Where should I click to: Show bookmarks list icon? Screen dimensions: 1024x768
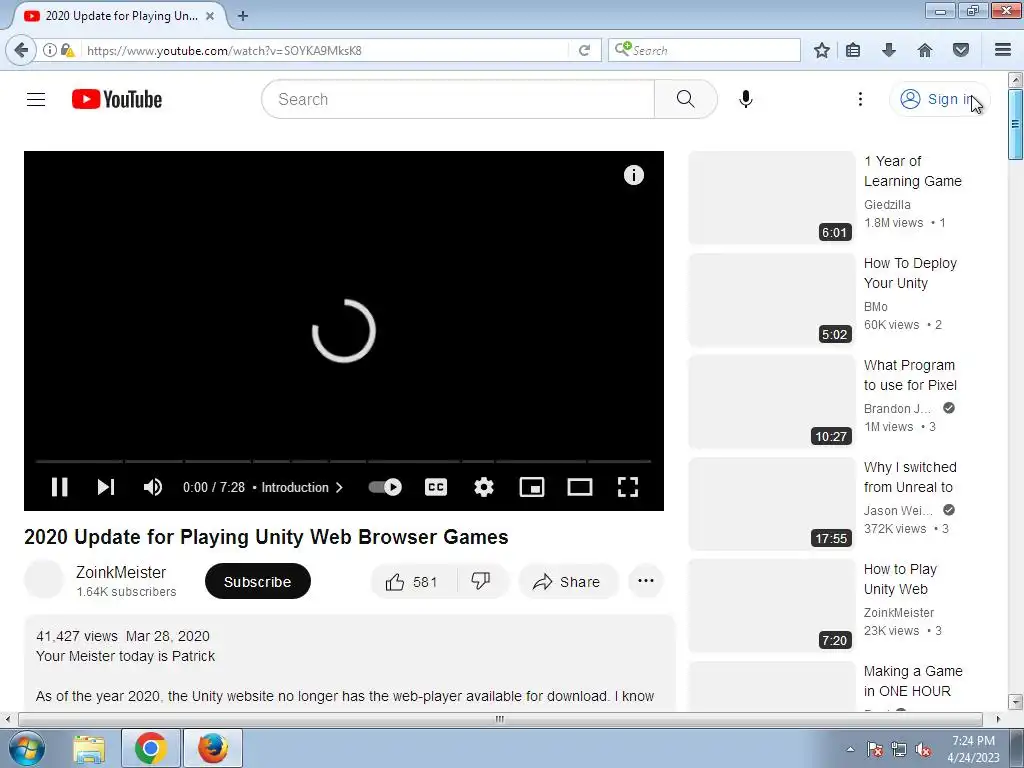(853, 50)
